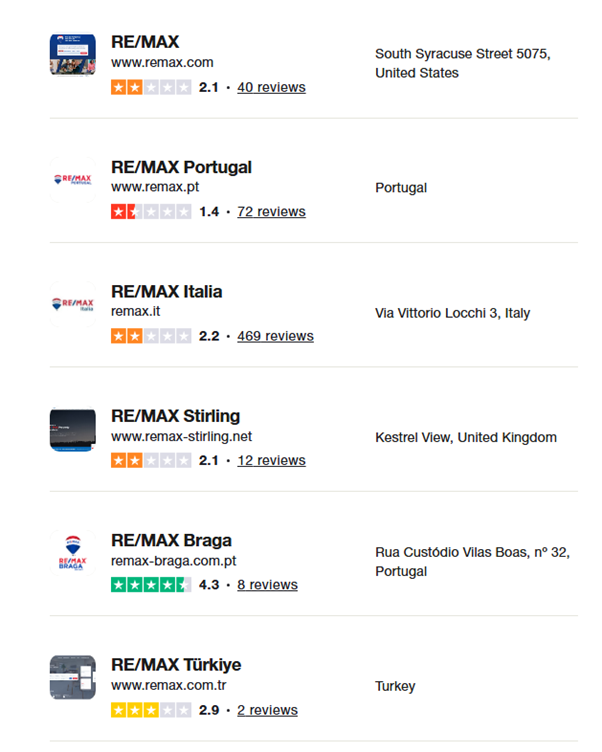Select the RE/MAX Italia heading
Screen dimensions: 602x752
[166, 291]
